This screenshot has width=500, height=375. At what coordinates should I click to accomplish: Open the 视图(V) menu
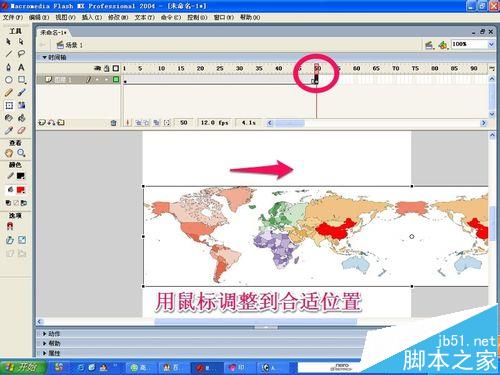coord(65,17)
